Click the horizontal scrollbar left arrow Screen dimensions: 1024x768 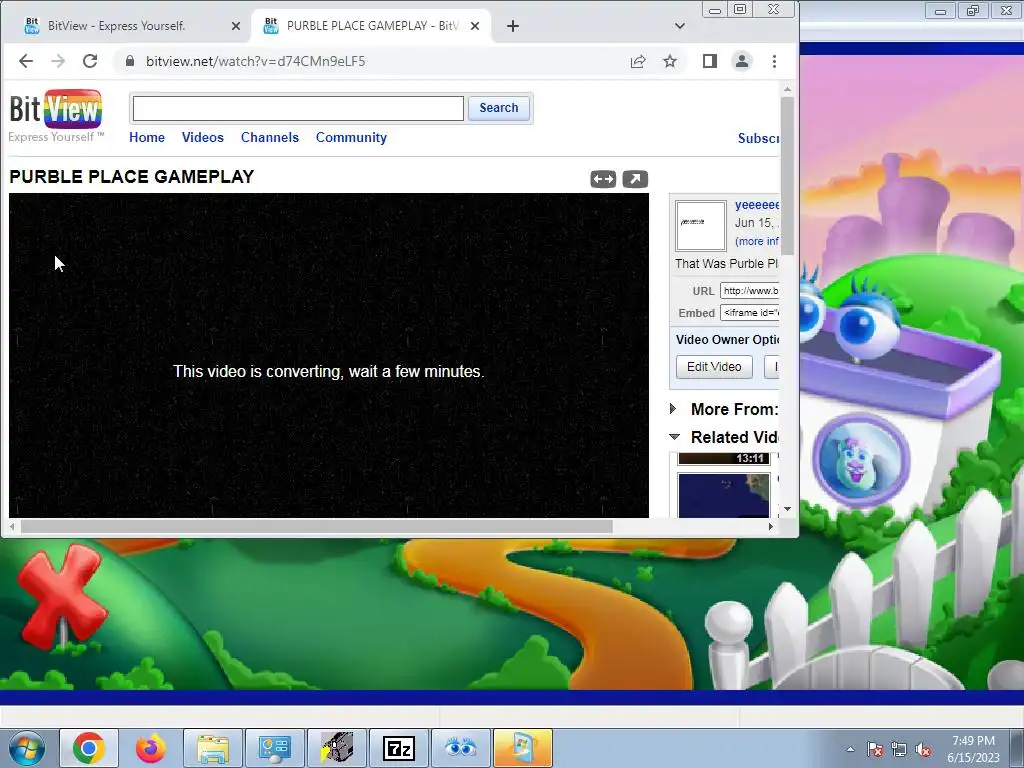point(12,526)
